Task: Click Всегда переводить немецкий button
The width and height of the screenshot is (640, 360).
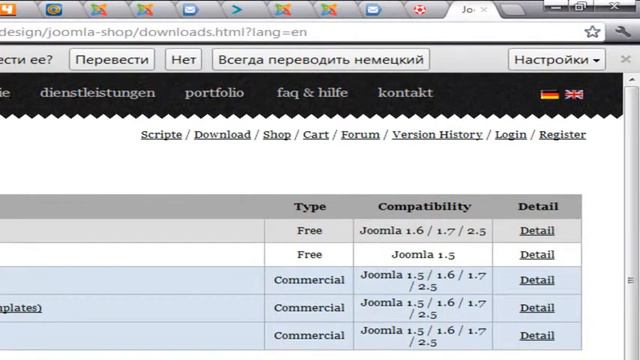Action: pos(321,60)
